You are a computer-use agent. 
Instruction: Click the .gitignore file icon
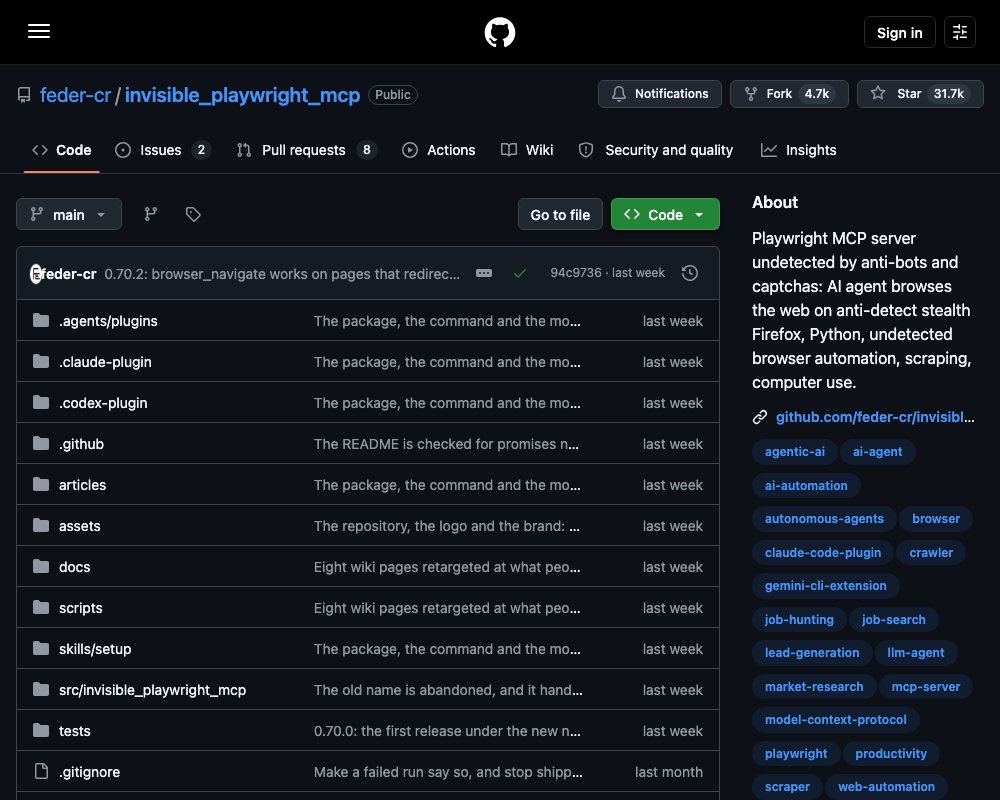(41, 771)
